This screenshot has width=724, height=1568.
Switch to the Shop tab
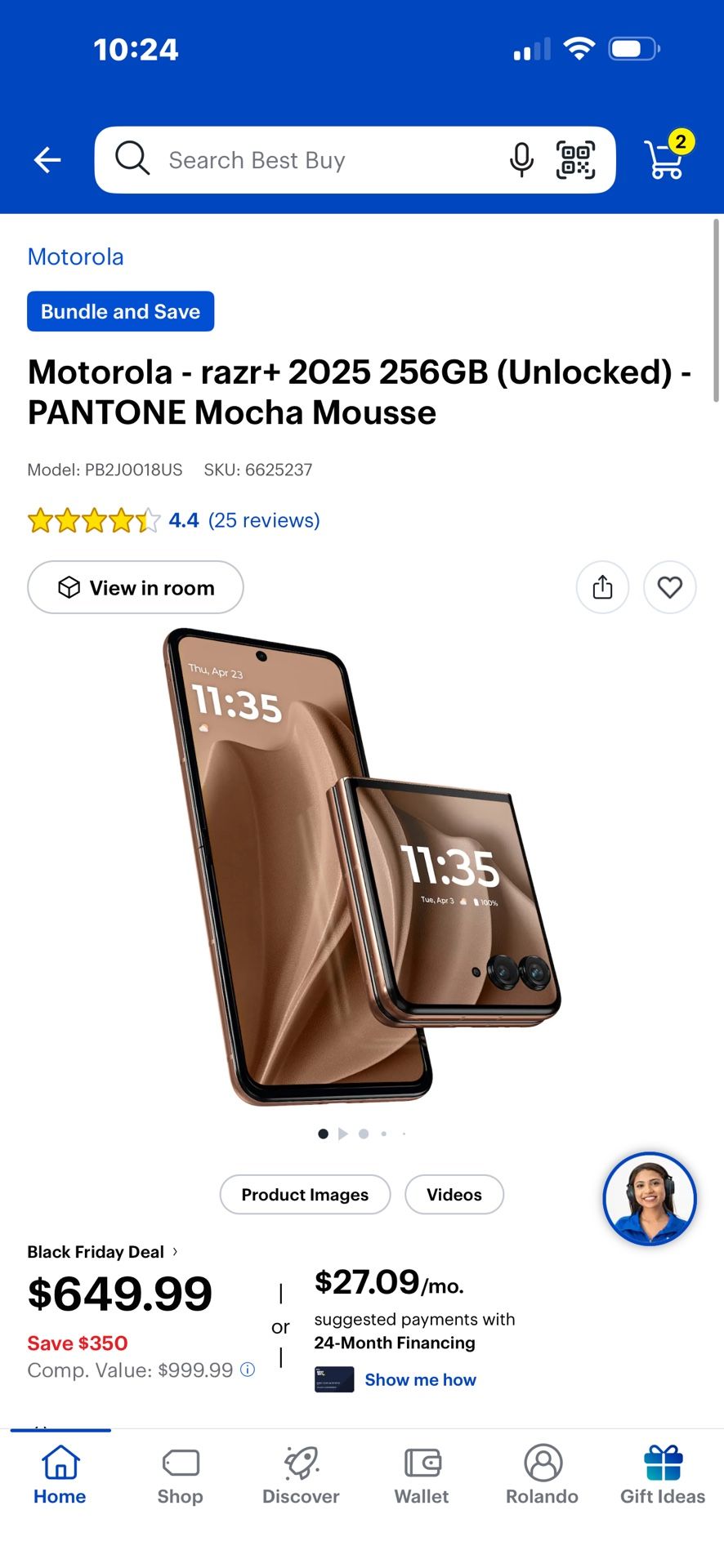181,1476
